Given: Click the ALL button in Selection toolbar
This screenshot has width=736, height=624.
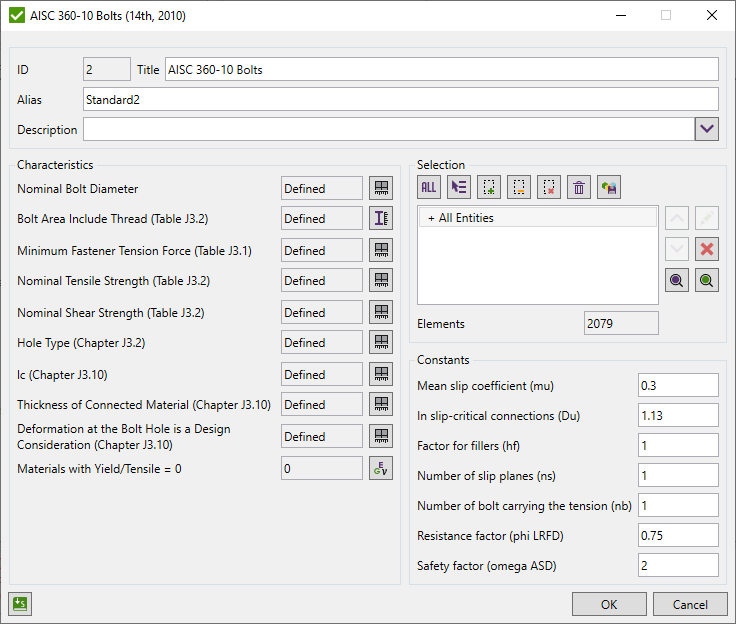Looking at the screenshot, I should click(429, 187).
